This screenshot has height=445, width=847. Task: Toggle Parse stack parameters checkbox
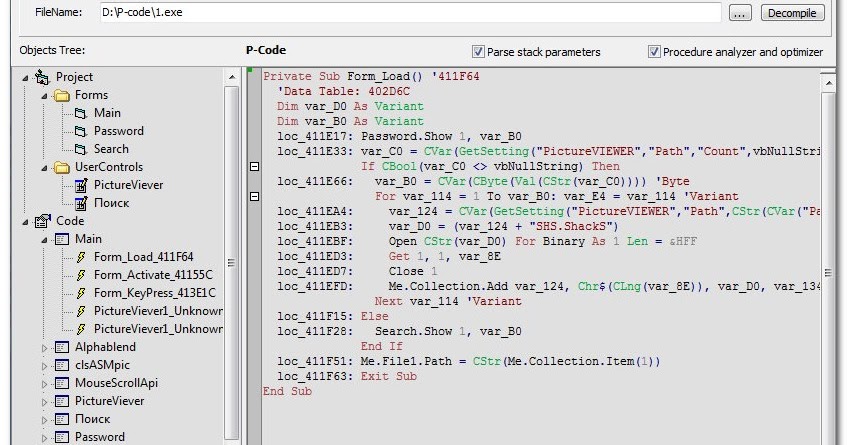(478, 52)
